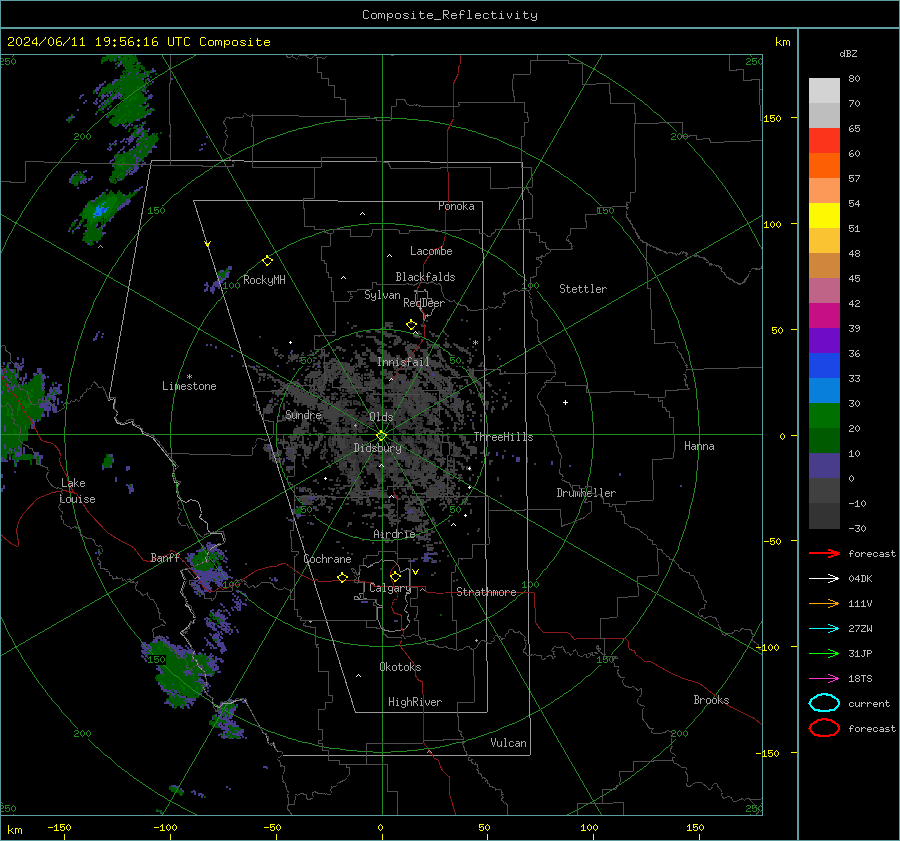Click the dBZ legend heading
Image resolution: width=900 pixels, height=841 pixels.
[x=848, y=53]
